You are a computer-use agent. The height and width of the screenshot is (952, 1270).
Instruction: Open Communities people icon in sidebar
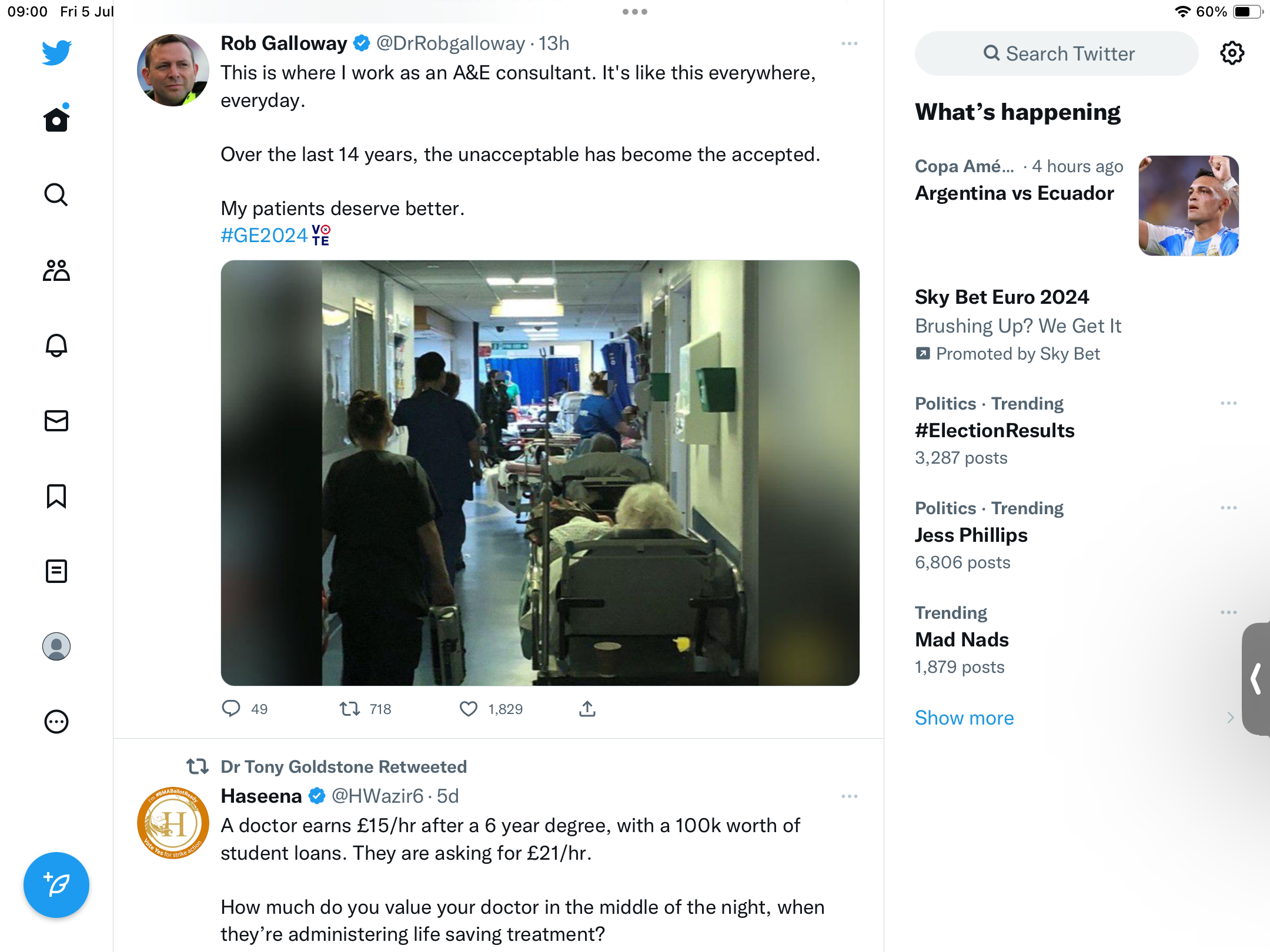click(x=56, y=270)
